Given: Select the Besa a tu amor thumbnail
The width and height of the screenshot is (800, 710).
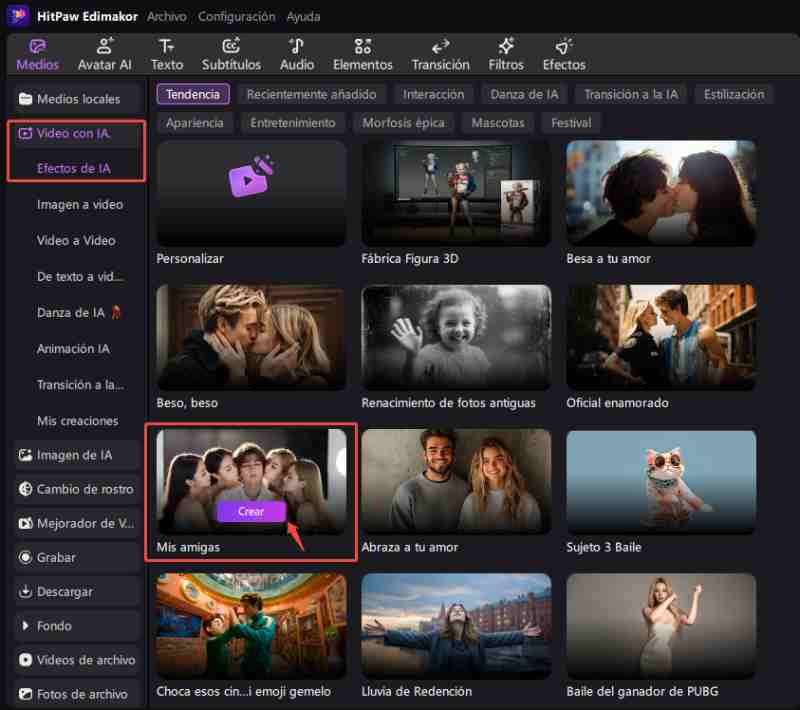Looking at the screenshot, I should pos(661,193).
